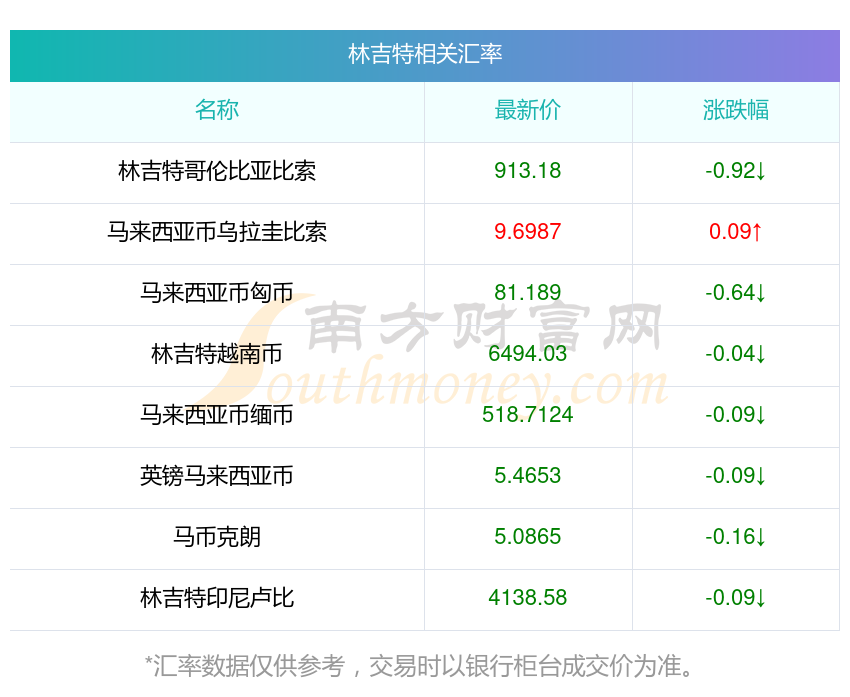Image resolution: width=850 pixels, height=697 pixels.
Task: Click the price value 6494.03
Action: 527,354
